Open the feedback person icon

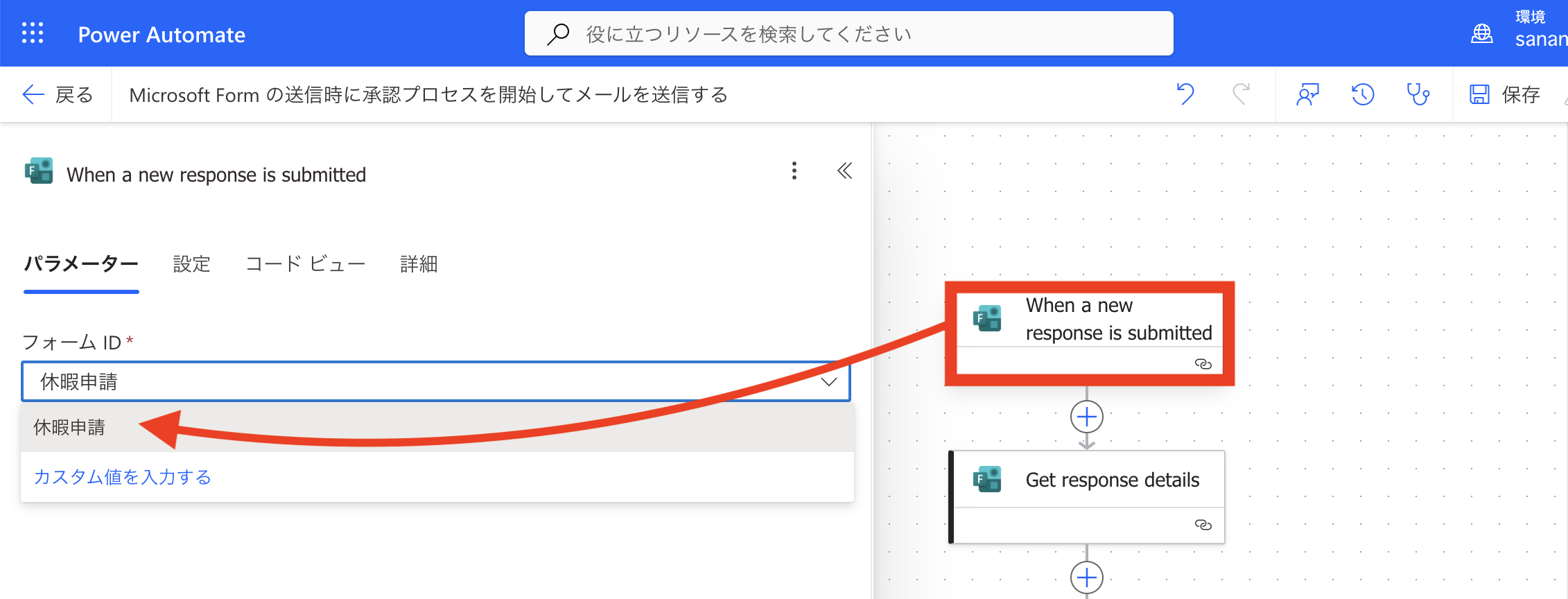pos(1307,94)
